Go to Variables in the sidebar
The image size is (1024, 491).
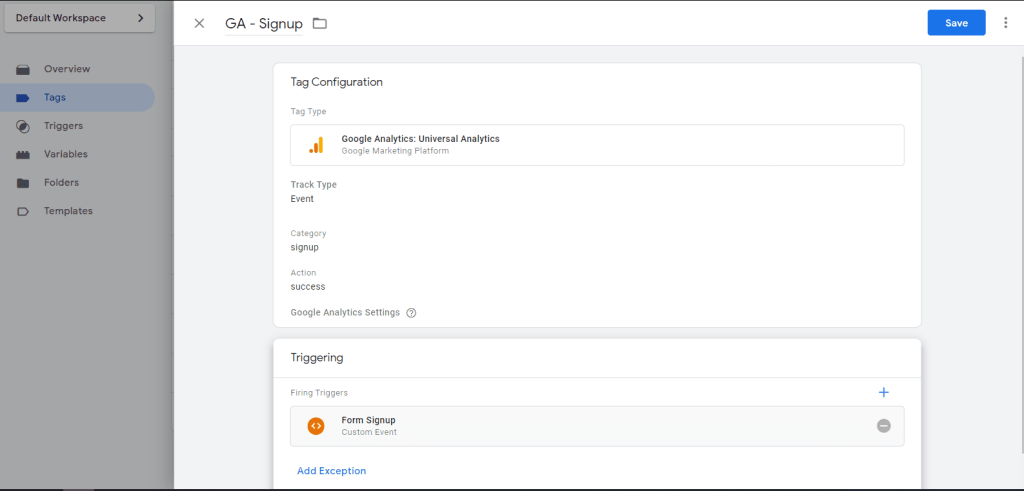[65, 154]
